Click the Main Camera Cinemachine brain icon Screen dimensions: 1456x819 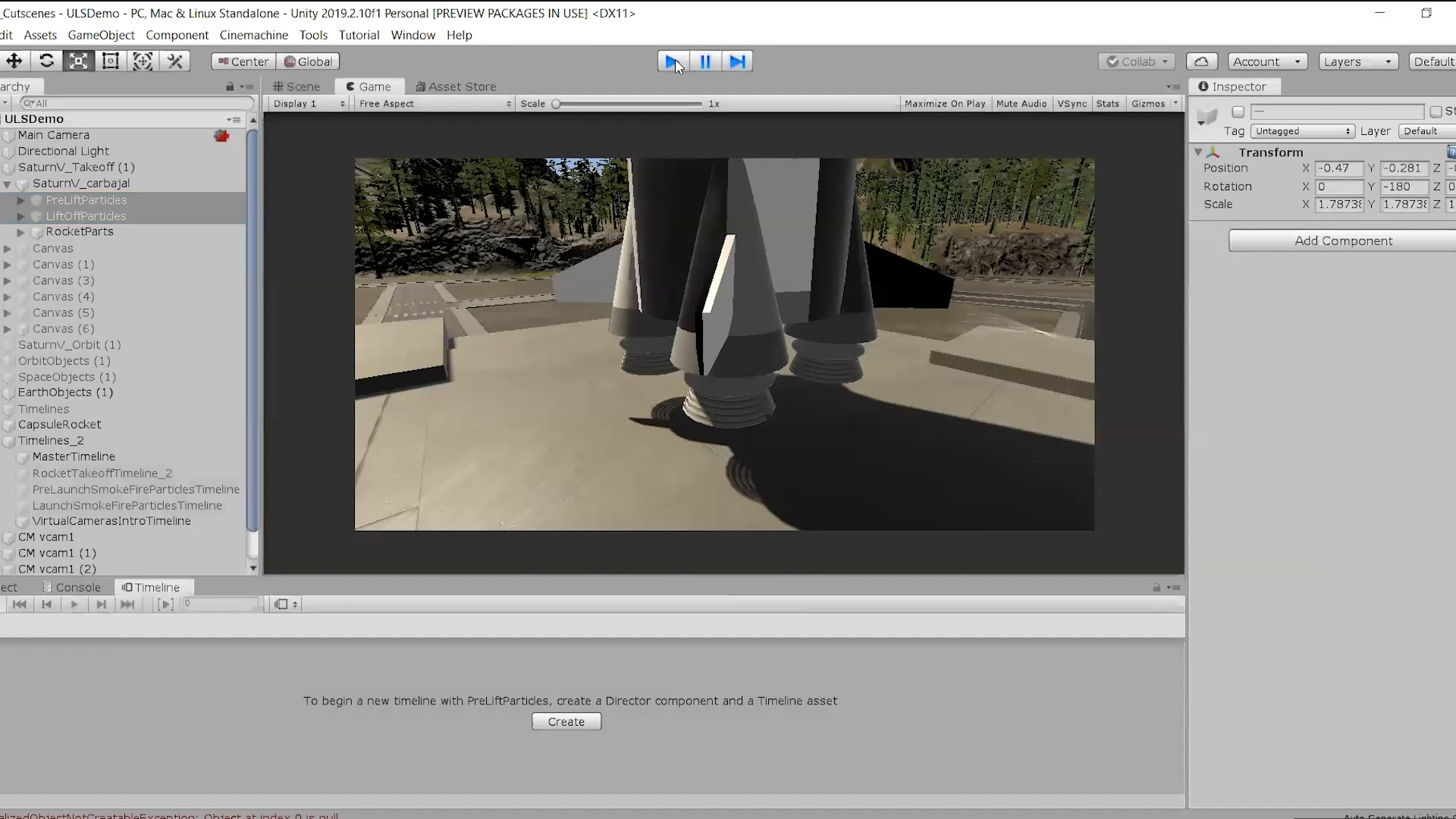point(221,136)
